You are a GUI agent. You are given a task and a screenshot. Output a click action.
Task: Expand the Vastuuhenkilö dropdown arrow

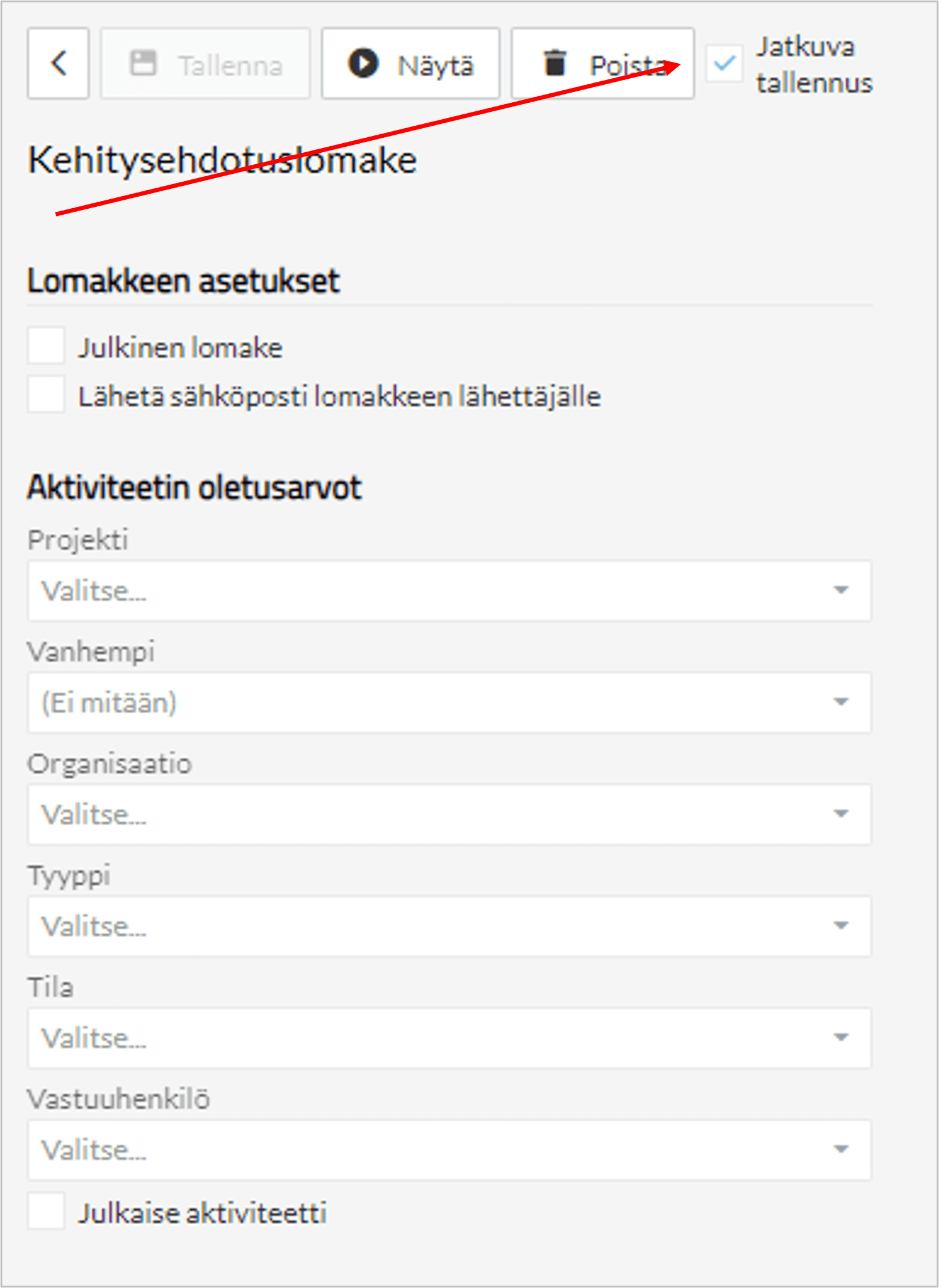point(840,1150)
